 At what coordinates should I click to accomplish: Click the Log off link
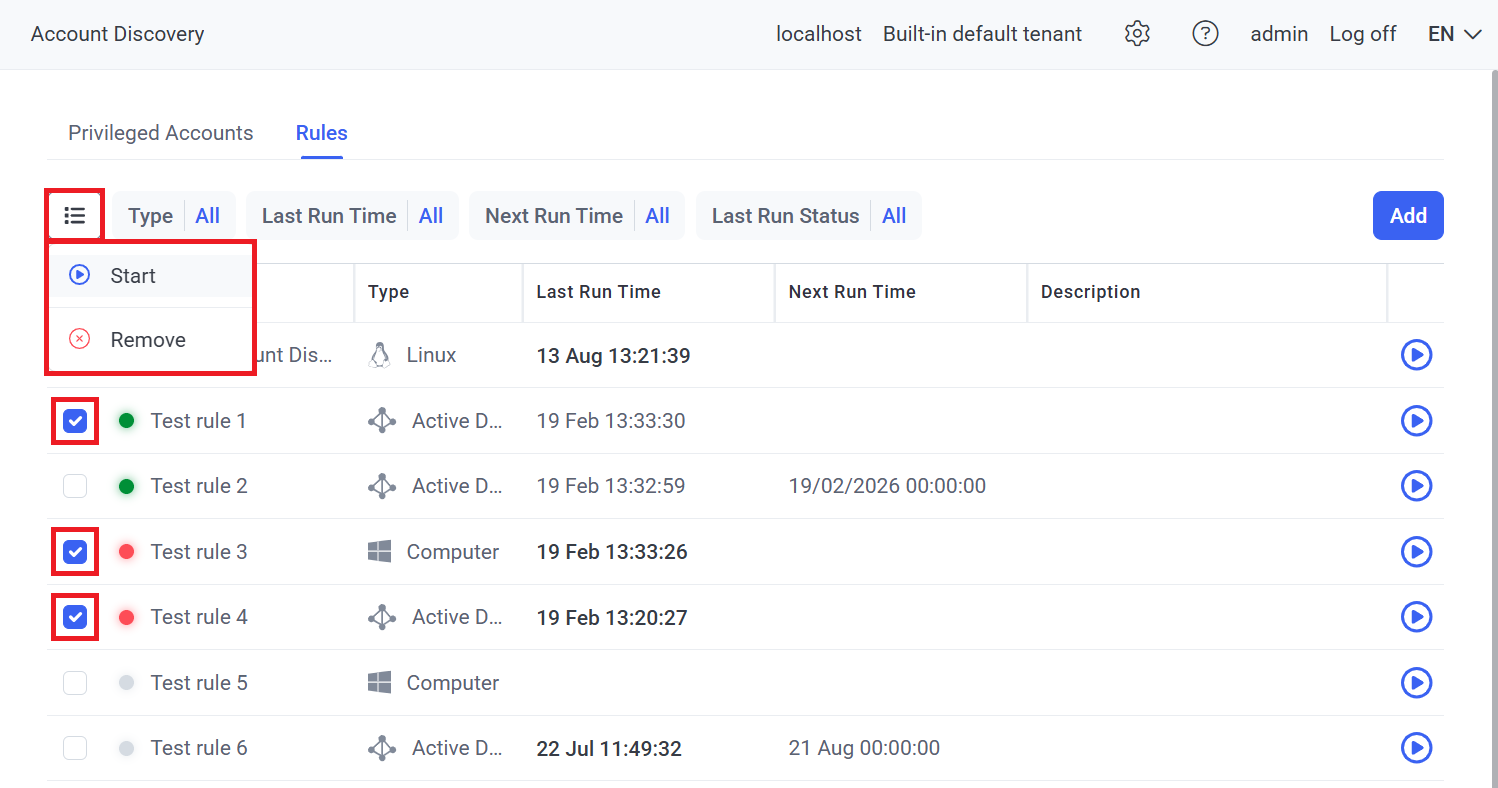pos(1362,34)
